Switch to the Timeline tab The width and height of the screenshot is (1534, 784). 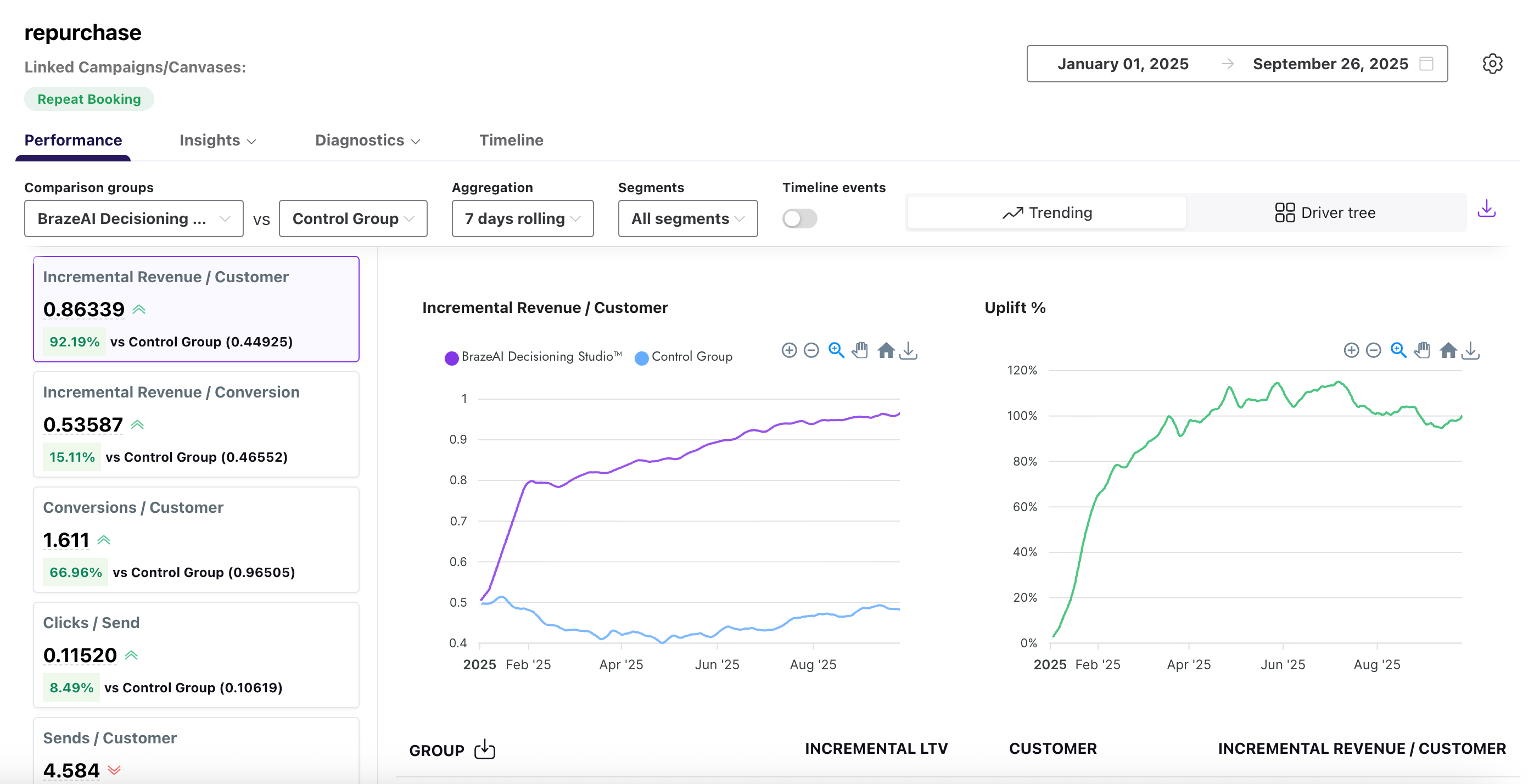click(511, 141)
